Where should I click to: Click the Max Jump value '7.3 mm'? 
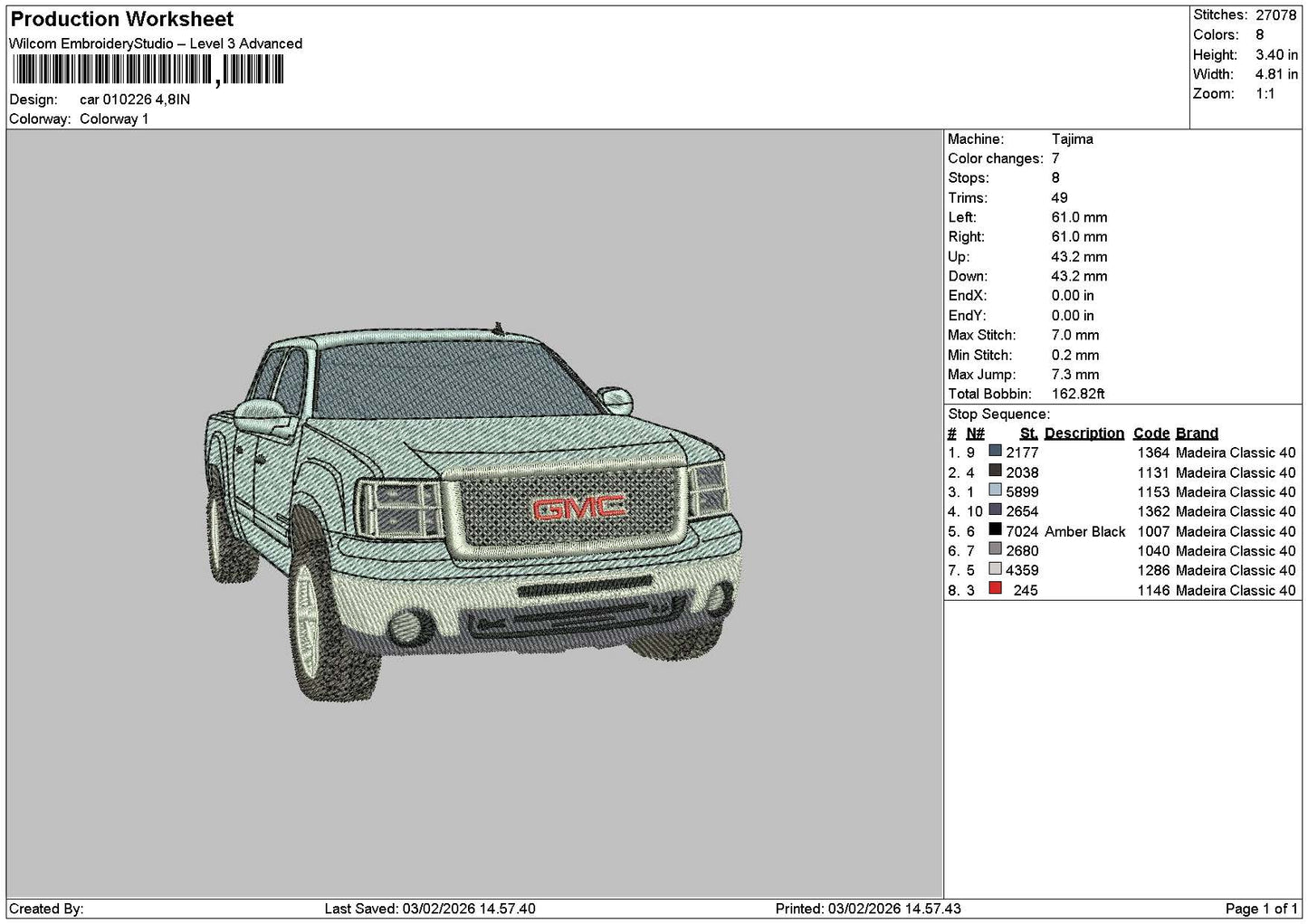[x=1074, y=374]
